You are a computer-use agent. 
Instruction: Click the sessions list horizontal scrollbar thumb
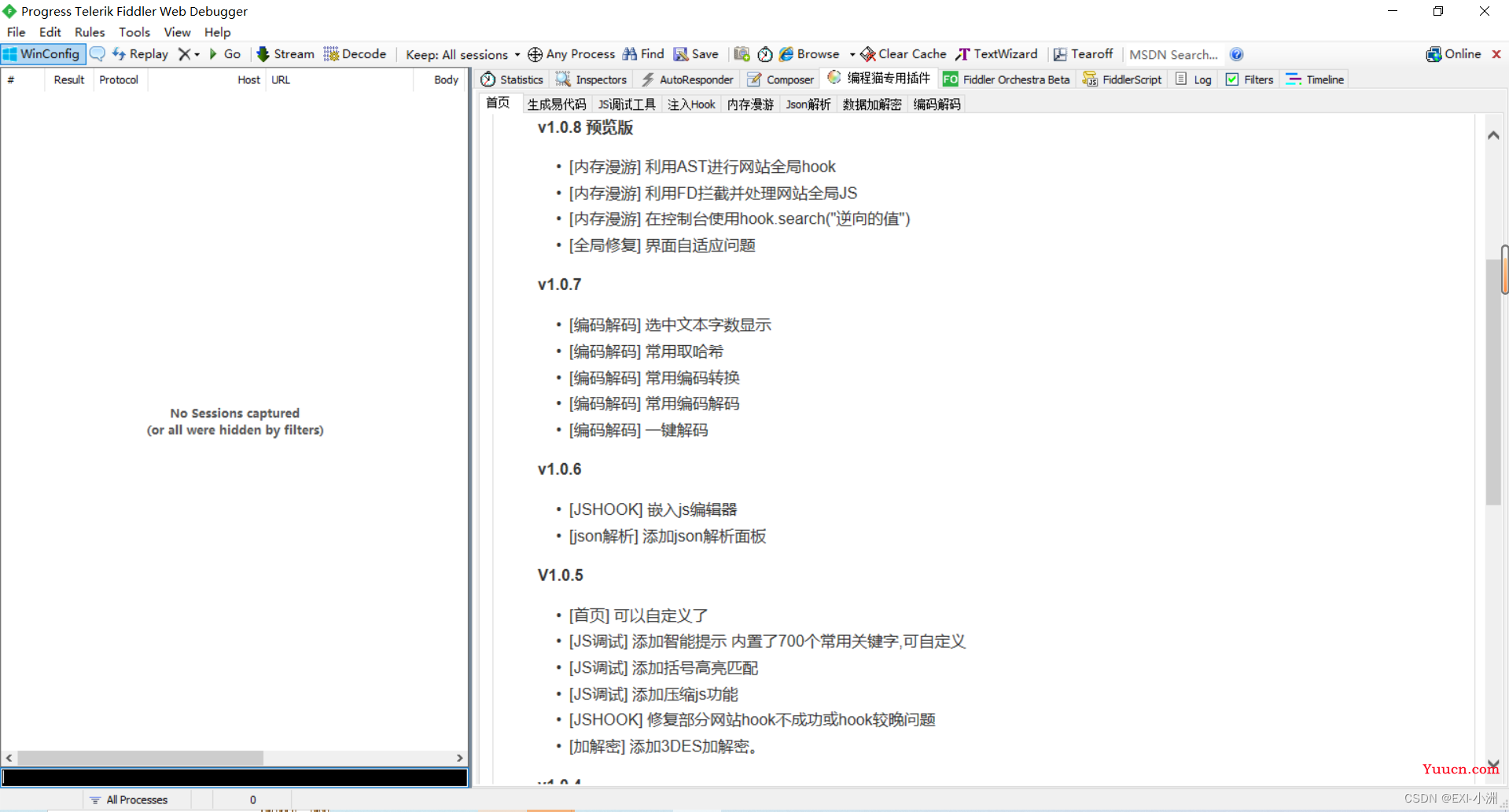click(140, 758)
